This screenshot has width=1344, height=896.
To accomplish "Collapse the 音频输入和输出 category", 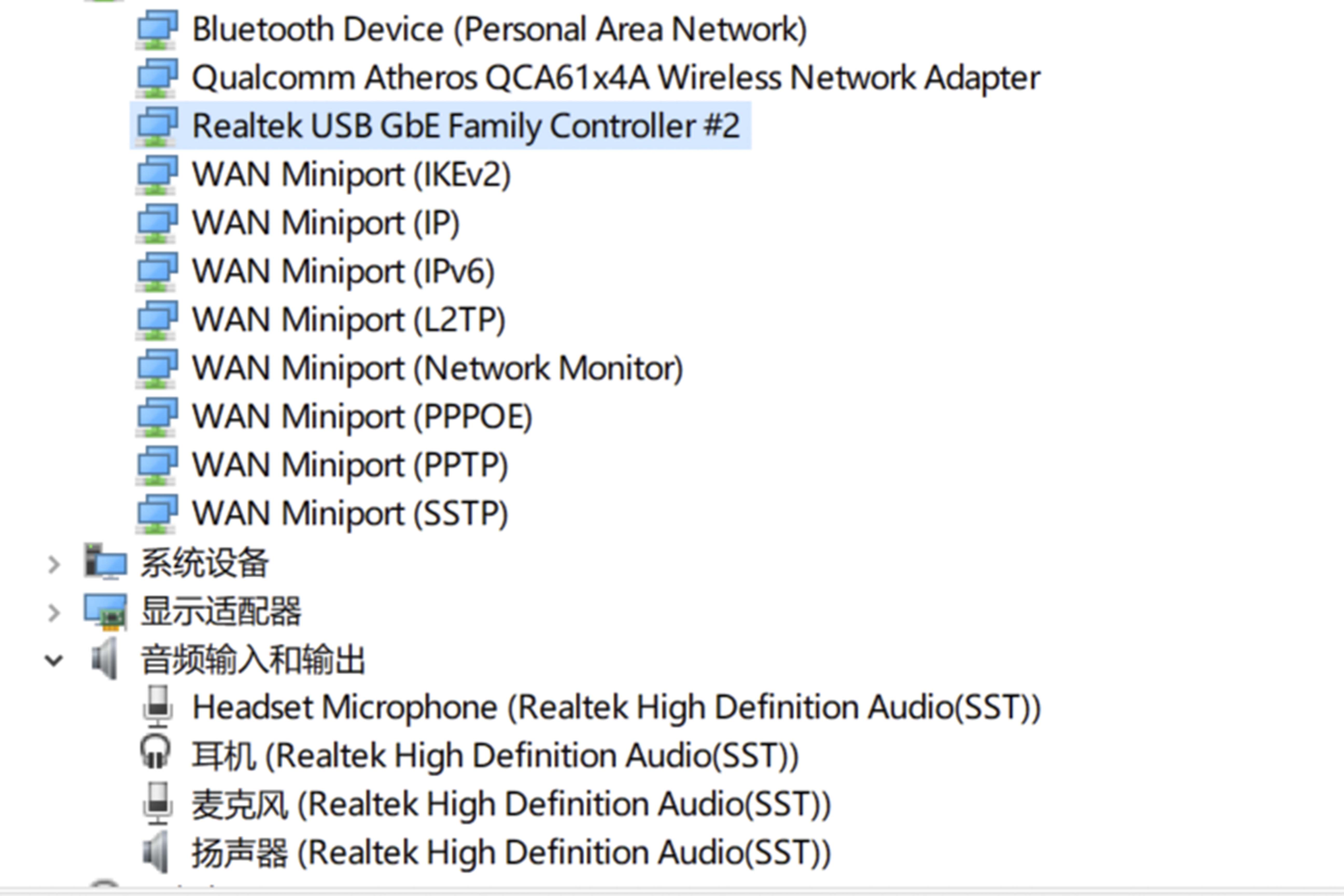I will point(54,661).
